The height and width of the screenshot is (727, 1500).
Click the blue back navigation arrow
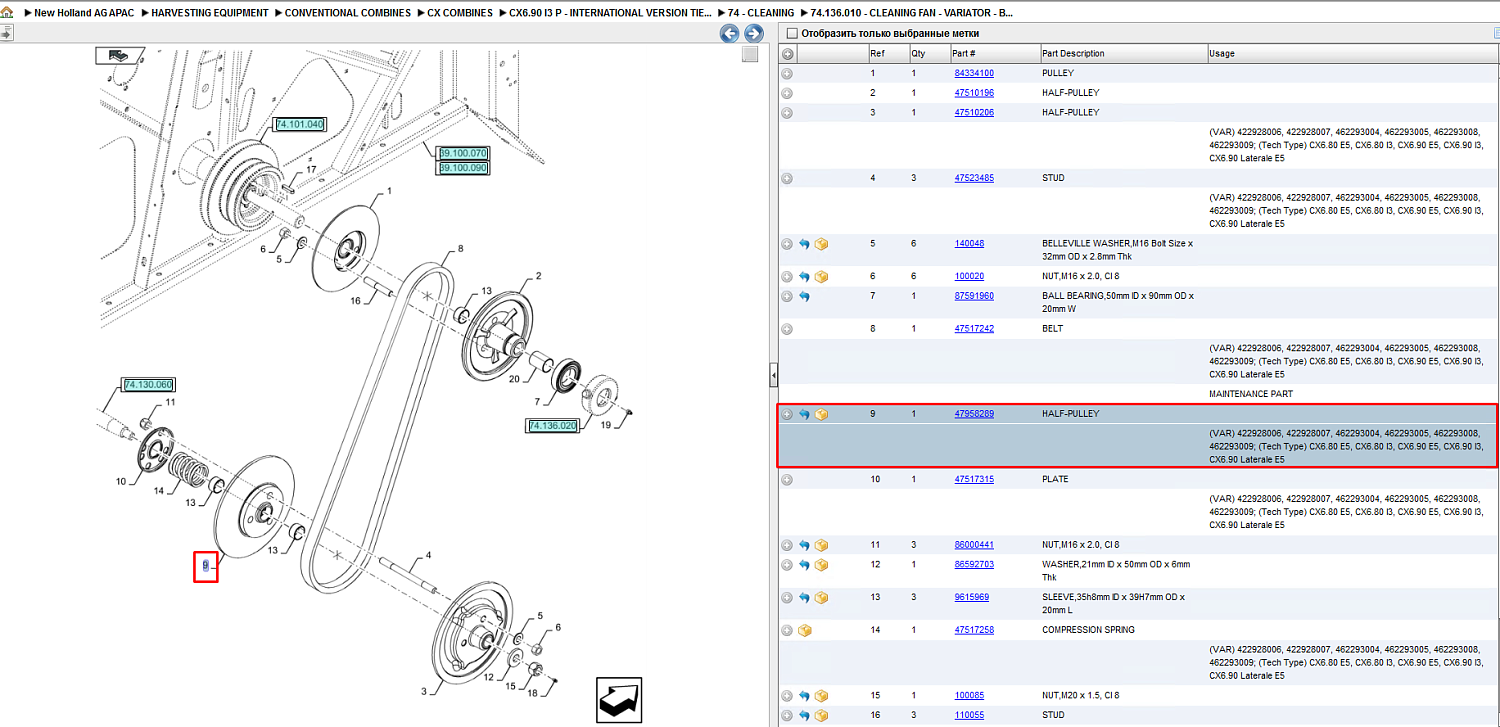tap(730, 34)
